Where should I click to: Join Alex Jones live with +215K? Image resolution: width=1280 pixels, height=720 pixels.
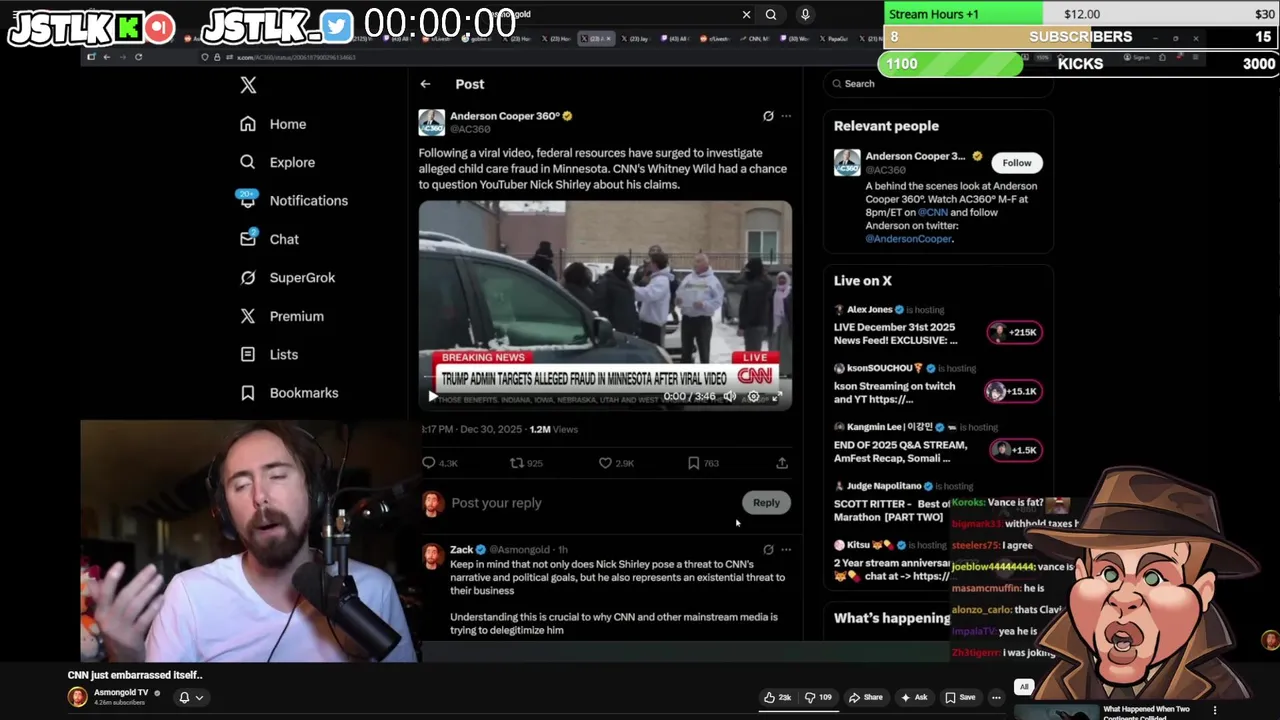[x=1014, y=332]
